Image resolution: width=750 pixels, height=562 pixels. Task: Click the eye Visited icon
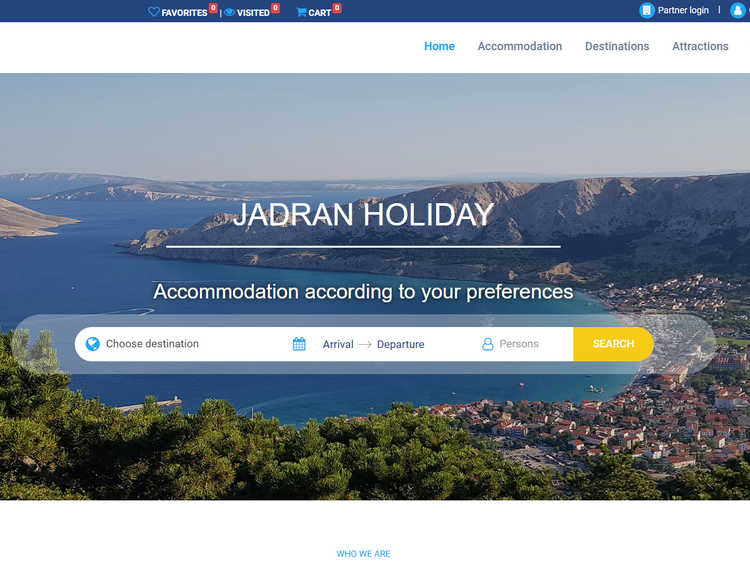point(229,12)
